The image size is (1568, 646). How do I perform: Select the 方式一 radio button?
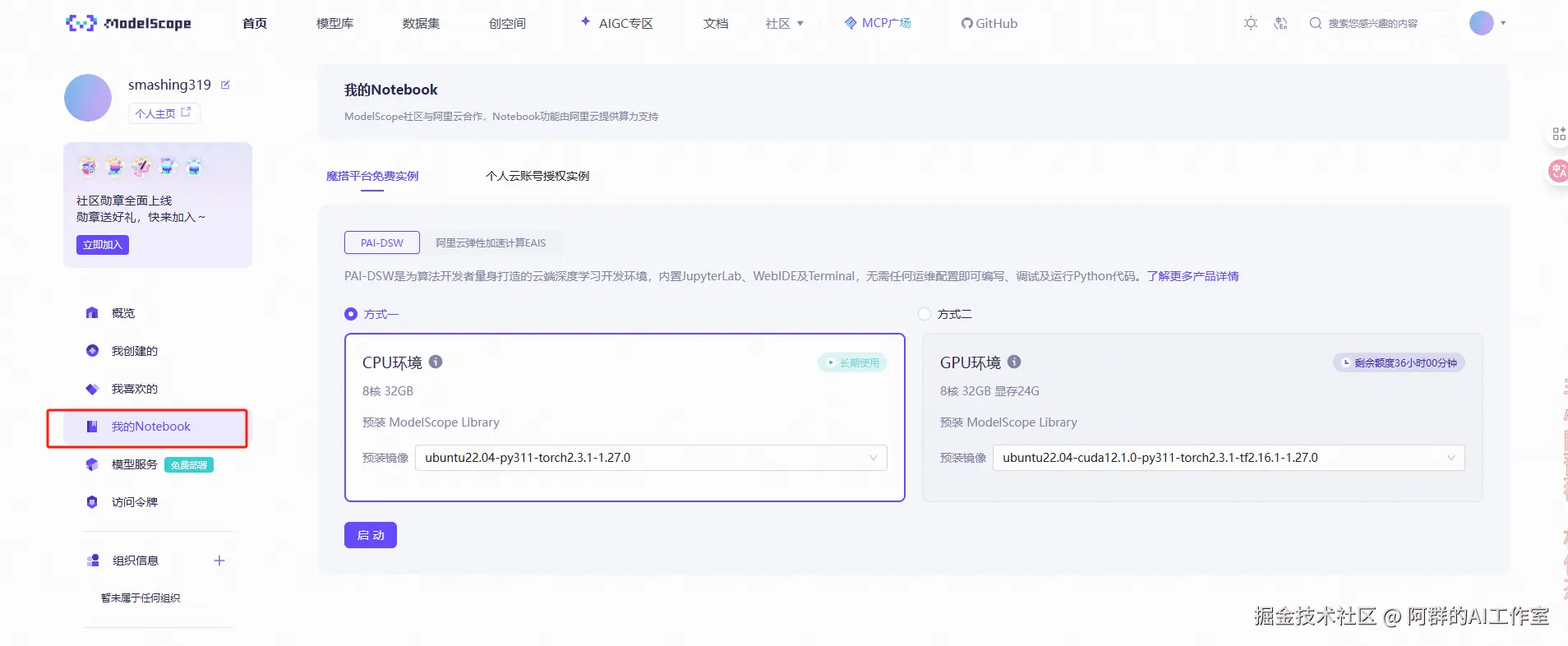(x=351, y=314)
